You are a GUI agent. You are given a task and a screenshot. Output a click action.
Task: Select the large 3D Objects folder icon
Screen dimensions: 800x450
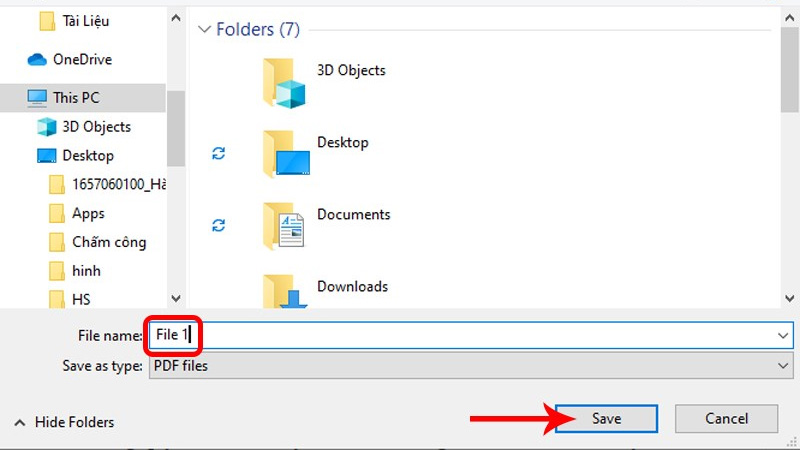point(284,83)
